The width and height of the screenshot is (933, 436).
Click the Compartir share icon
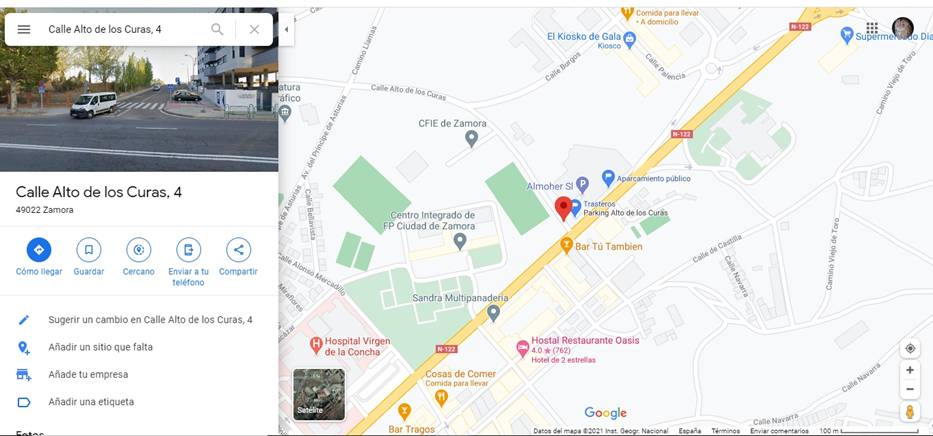point(239,250)
